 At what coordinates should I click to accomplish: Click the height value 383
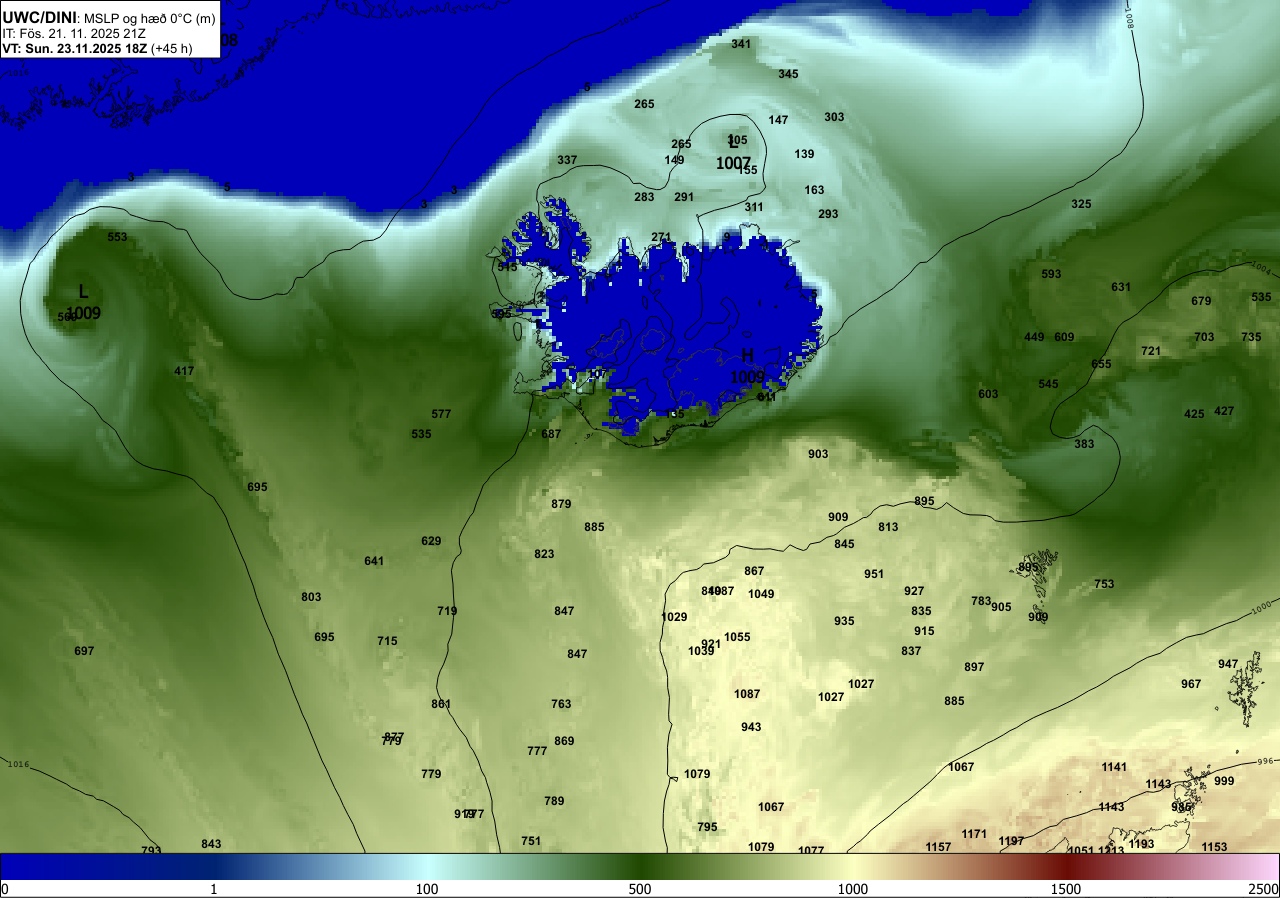click(1084, 444)
